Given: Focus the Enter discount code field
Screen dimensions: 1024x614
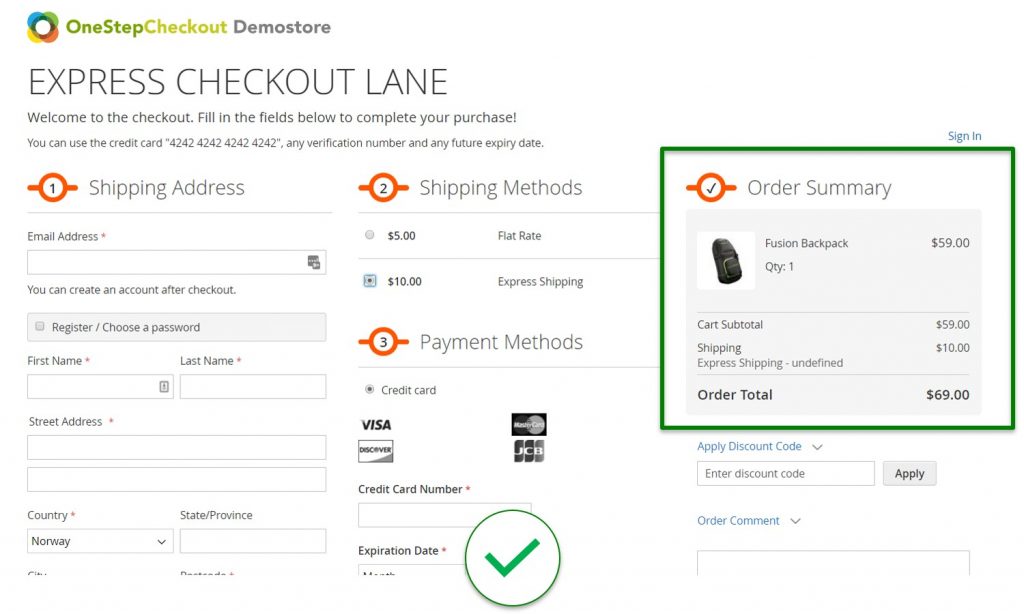Looking at the screenshot, I should (786, 474).
